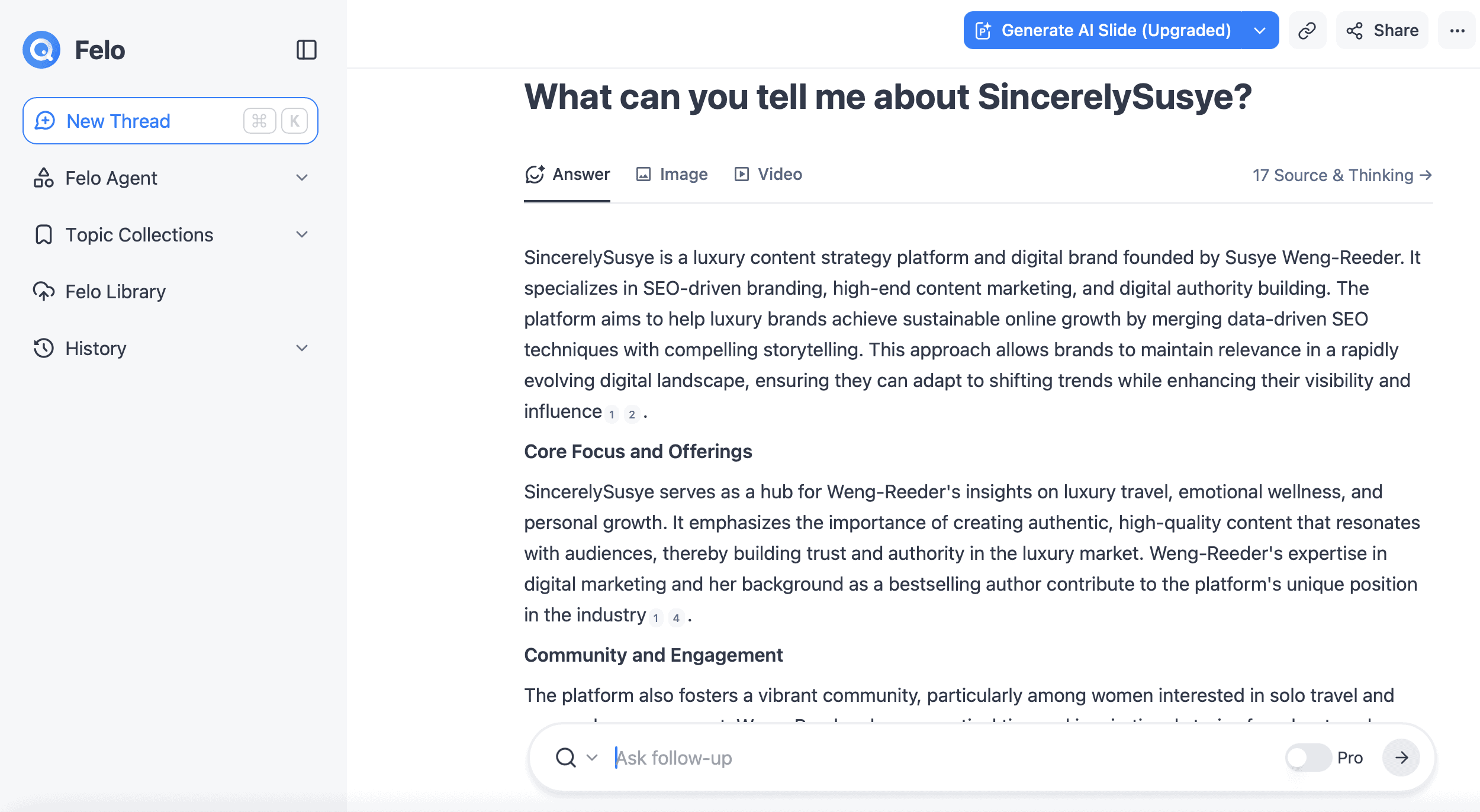The width and height of the screenshot is (1480, 812).
Task: Collapse the sidebar panel icon
Action: click(x=306, y=50)
